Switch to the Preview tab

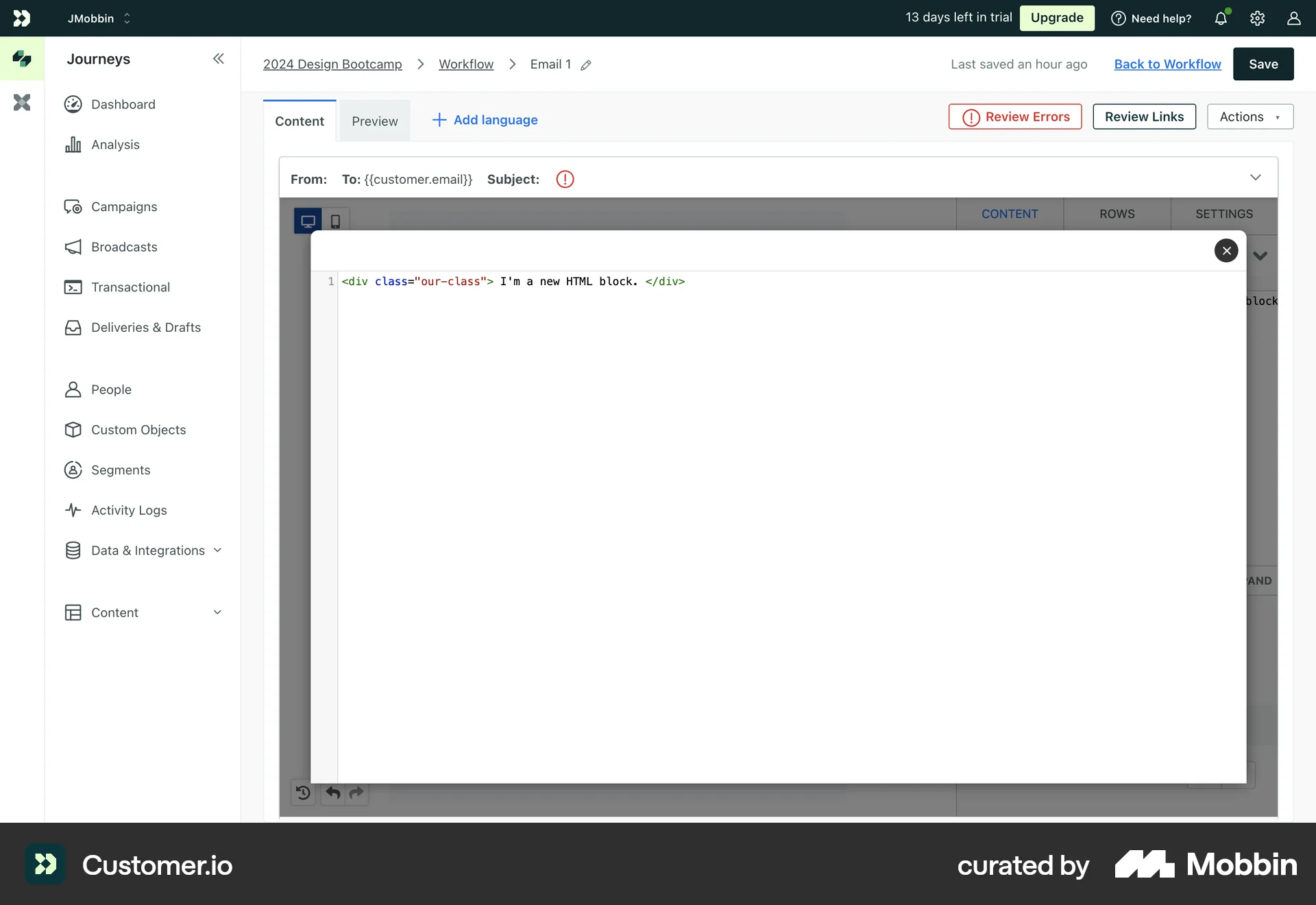tap(374, 120)
